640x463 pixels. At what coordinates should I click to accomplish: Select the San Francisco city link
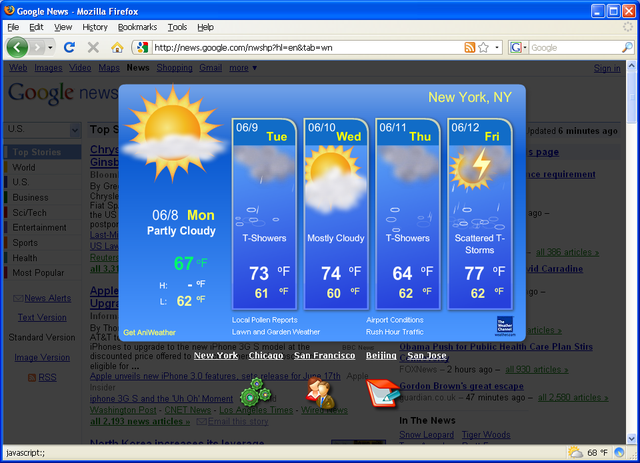(x=324, y=355)
